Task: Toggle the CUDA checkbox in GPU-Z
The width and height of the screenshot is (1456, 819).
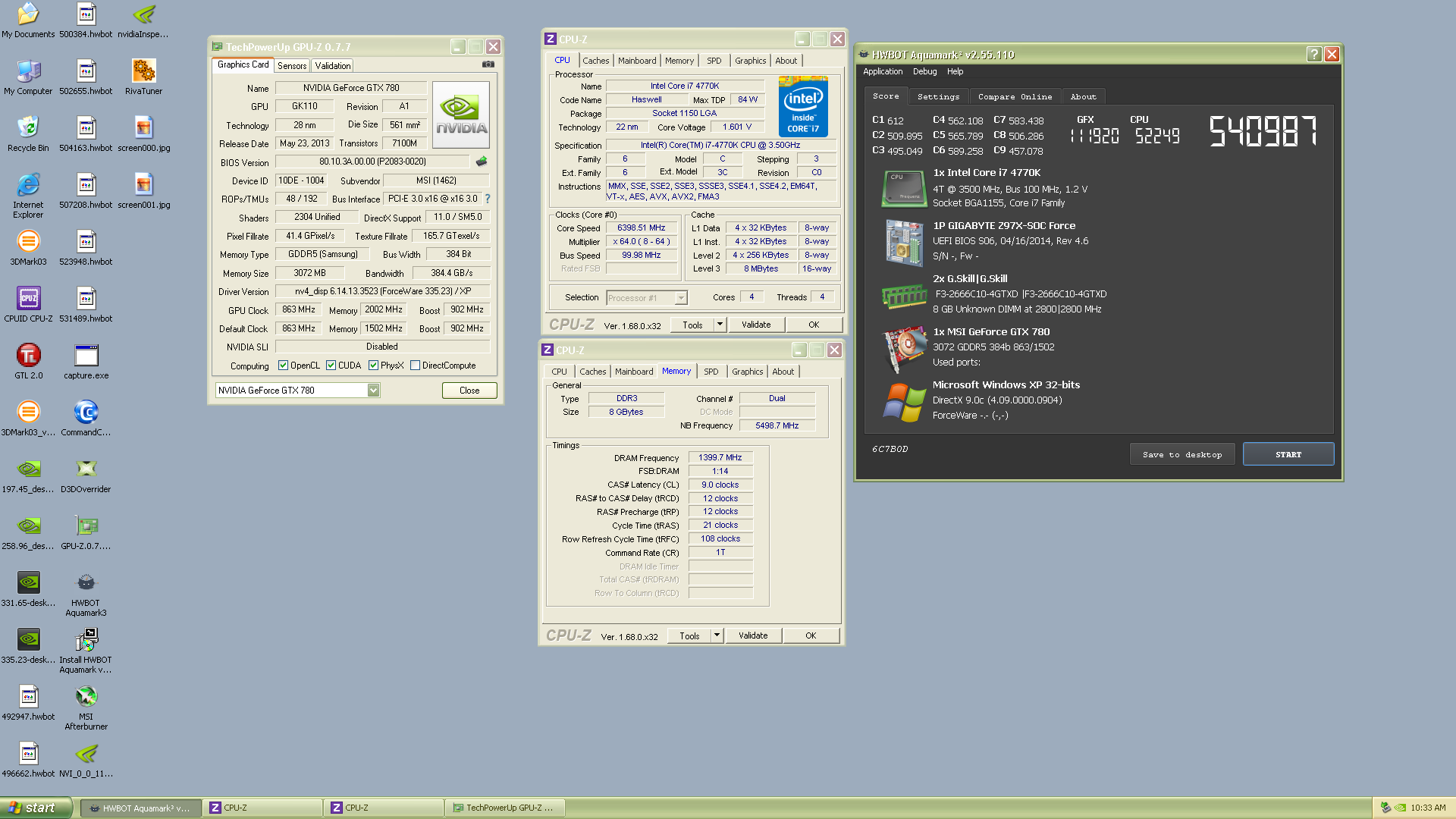Action: pyautogui.click(x=331, y=366)
